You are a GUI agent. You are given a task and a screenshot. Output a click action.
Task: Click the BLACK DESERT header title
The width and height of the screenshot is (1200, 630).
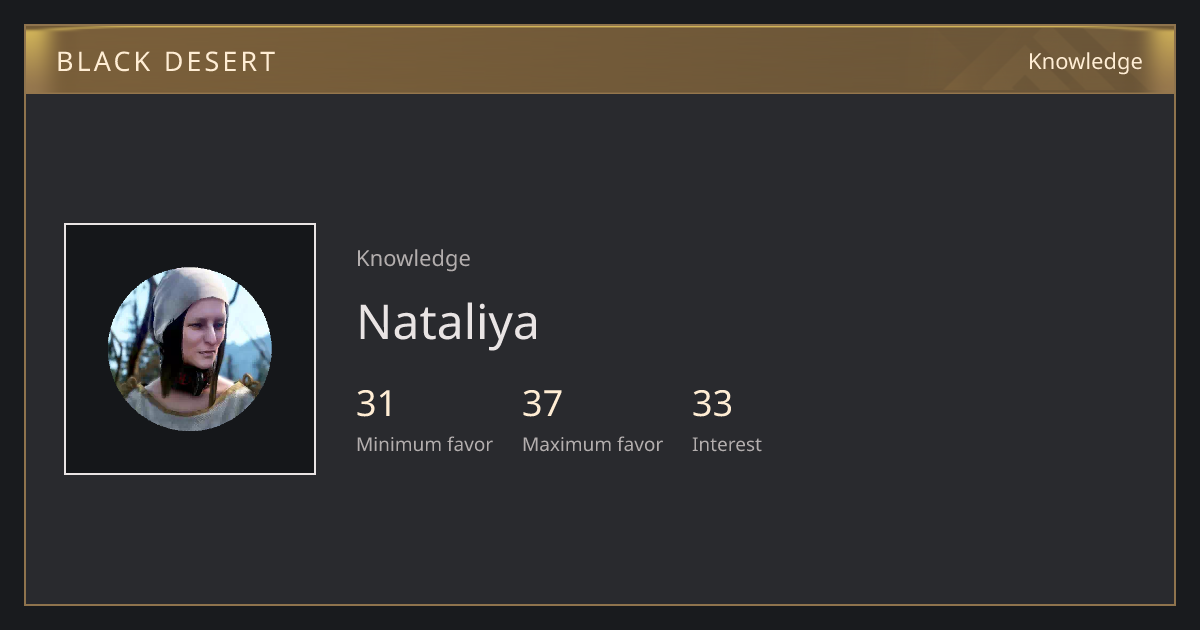(166, 62)
